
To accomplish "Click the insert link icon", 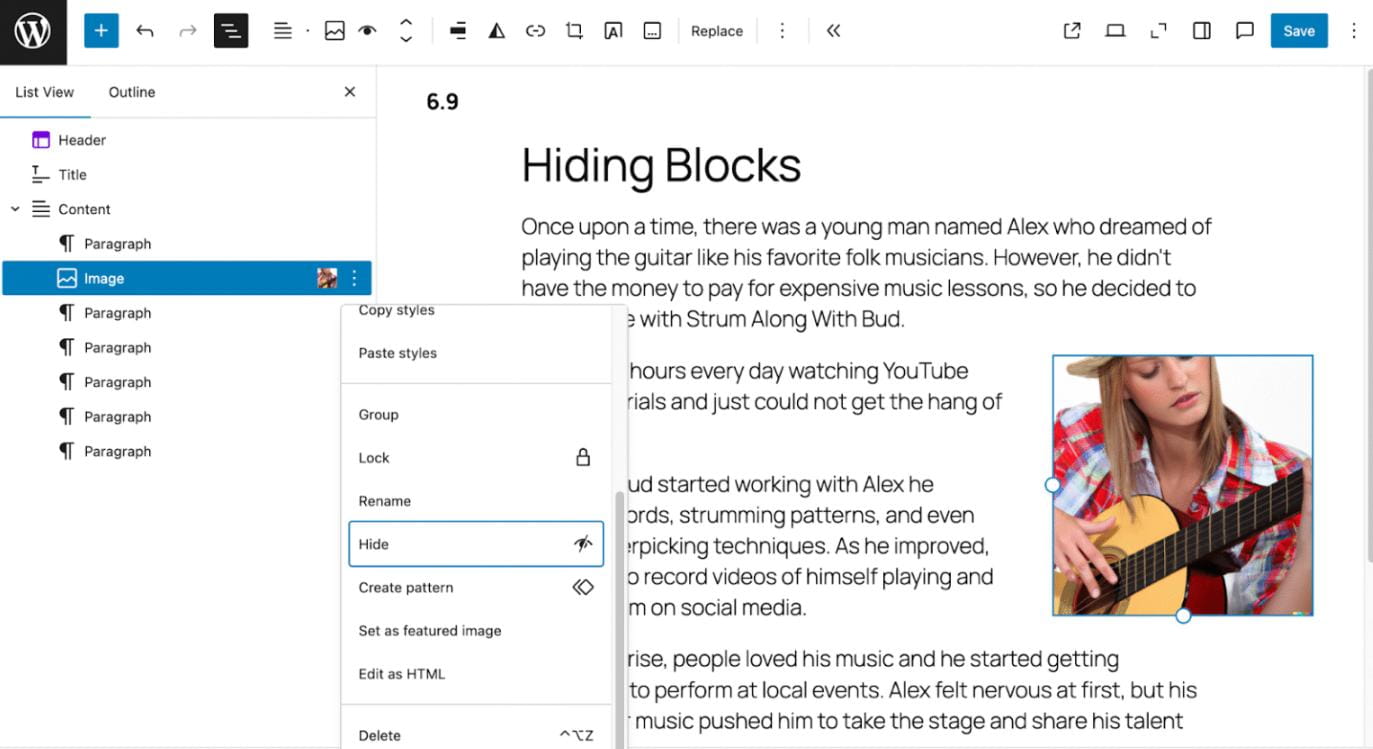I will (535, 31).
